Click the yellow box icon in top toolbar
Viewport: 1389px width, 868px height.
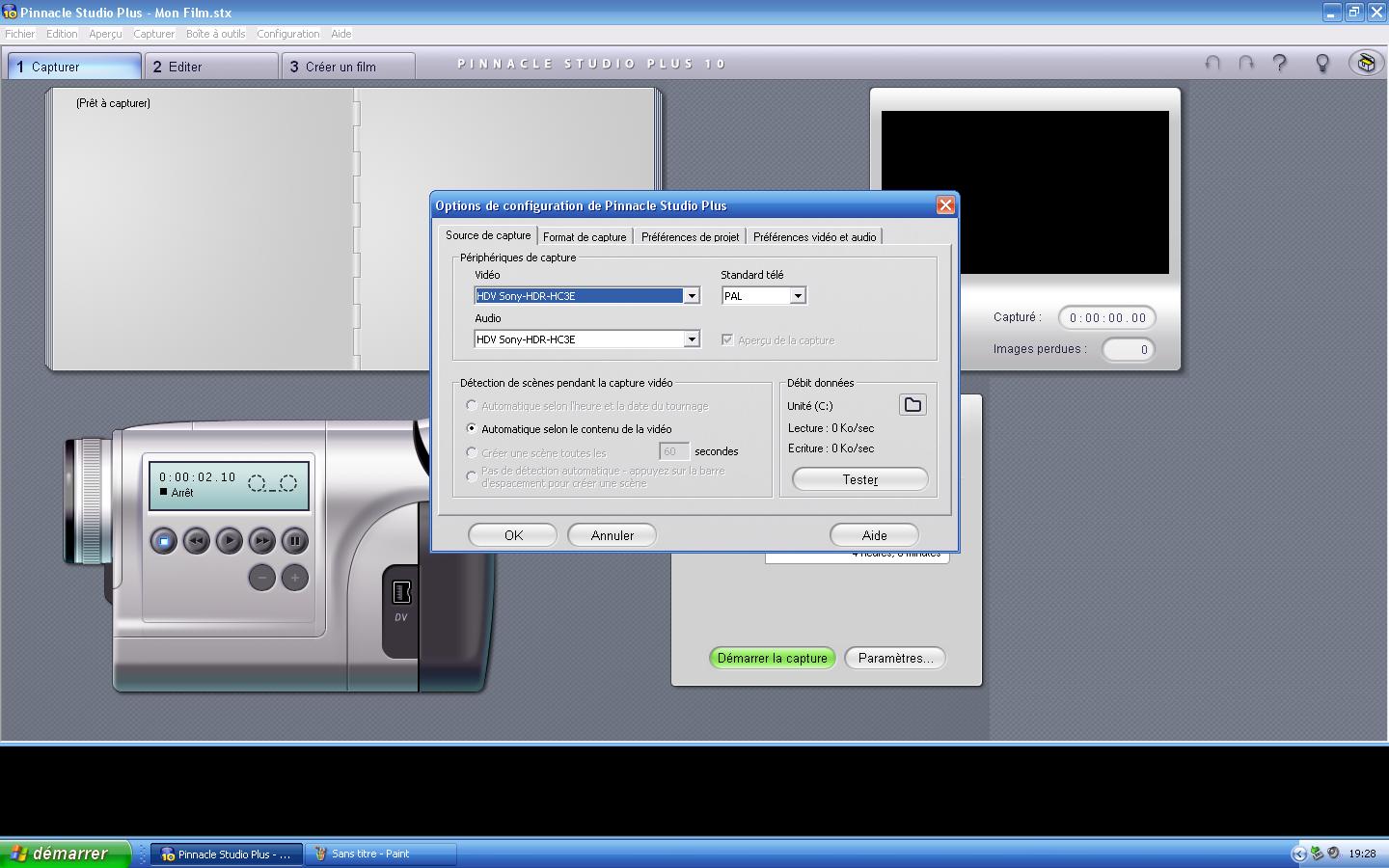pyautogui.click(x=1366, y=63)
